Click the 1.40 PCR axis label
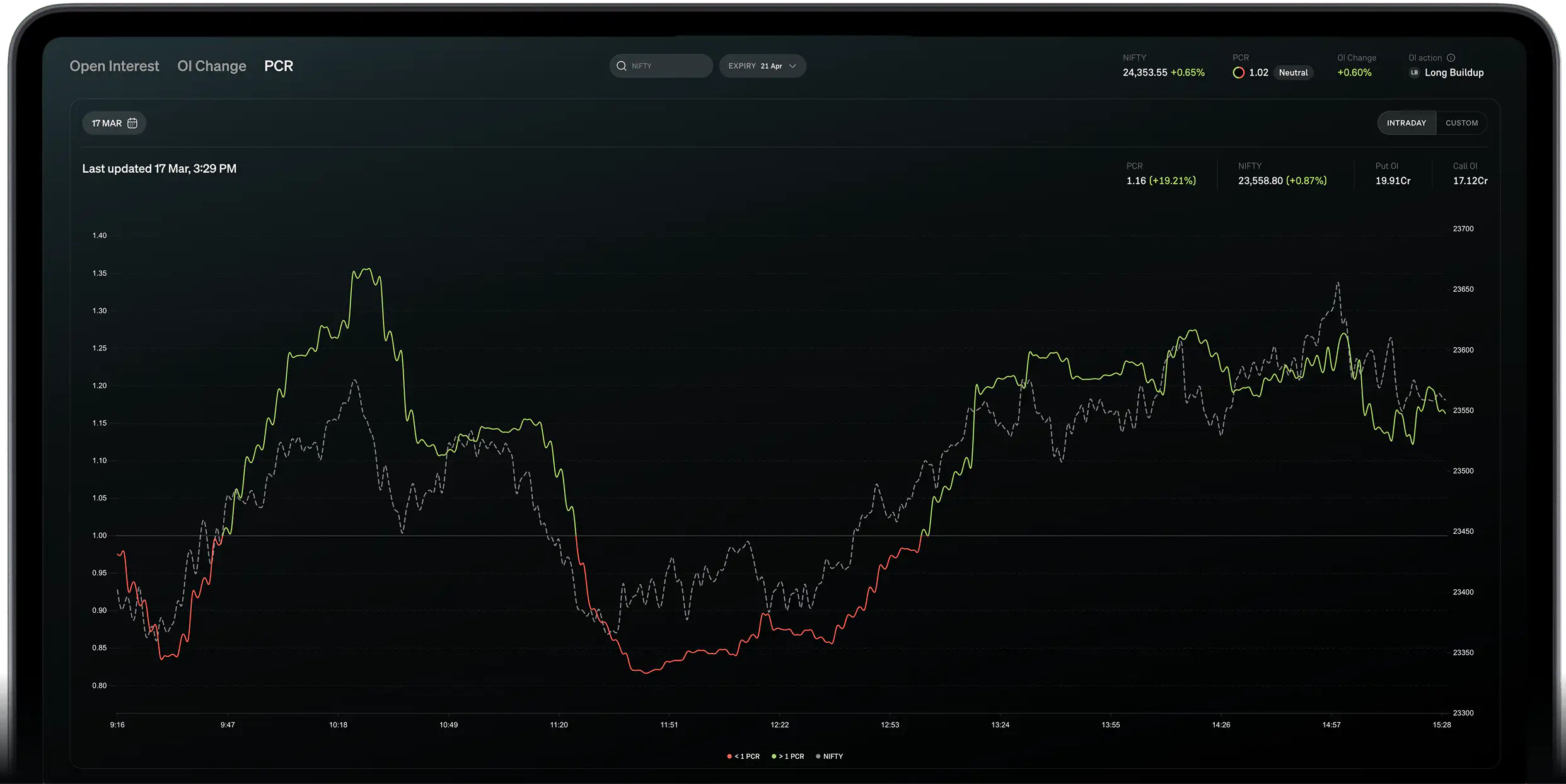Screen dimensions: 1566x784 click(x=100, y=236)
